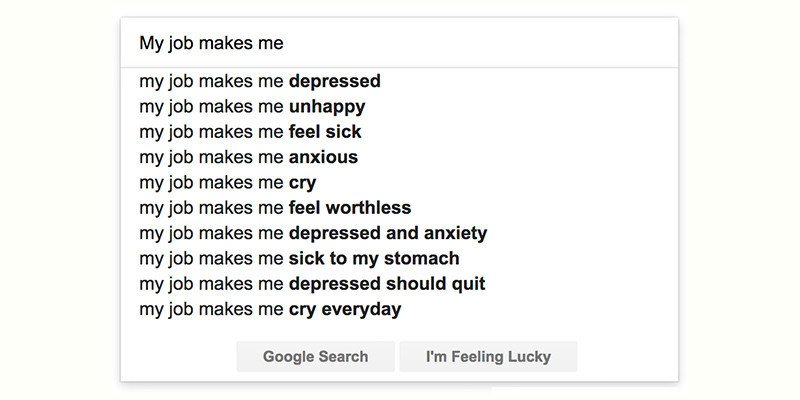Select the suggestion containing the word 'unhappy'

click(x=252, y=106)
